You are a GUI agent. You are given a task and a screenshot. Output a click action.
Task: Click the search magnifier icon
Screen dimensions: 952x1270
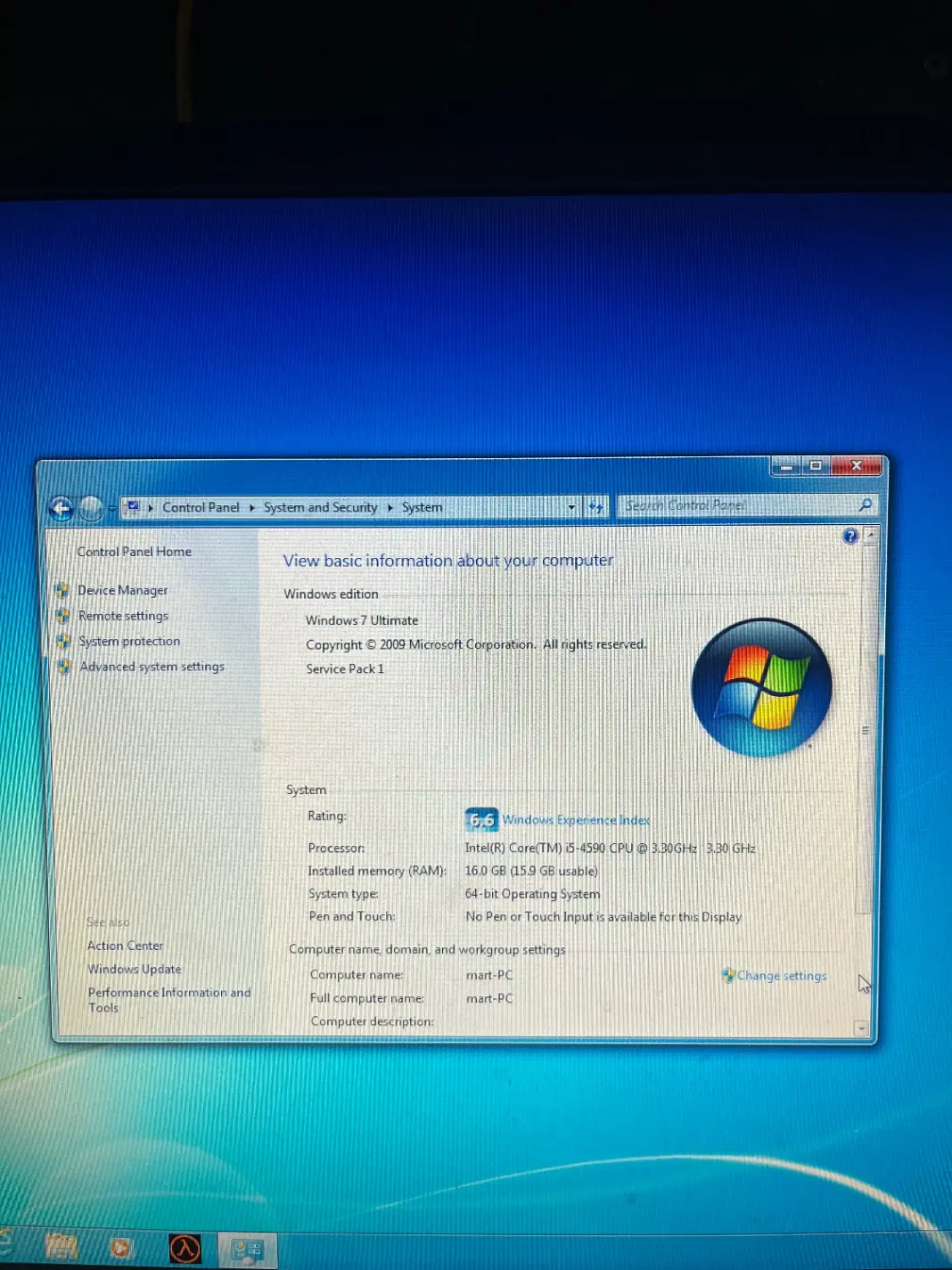(865, 505)
